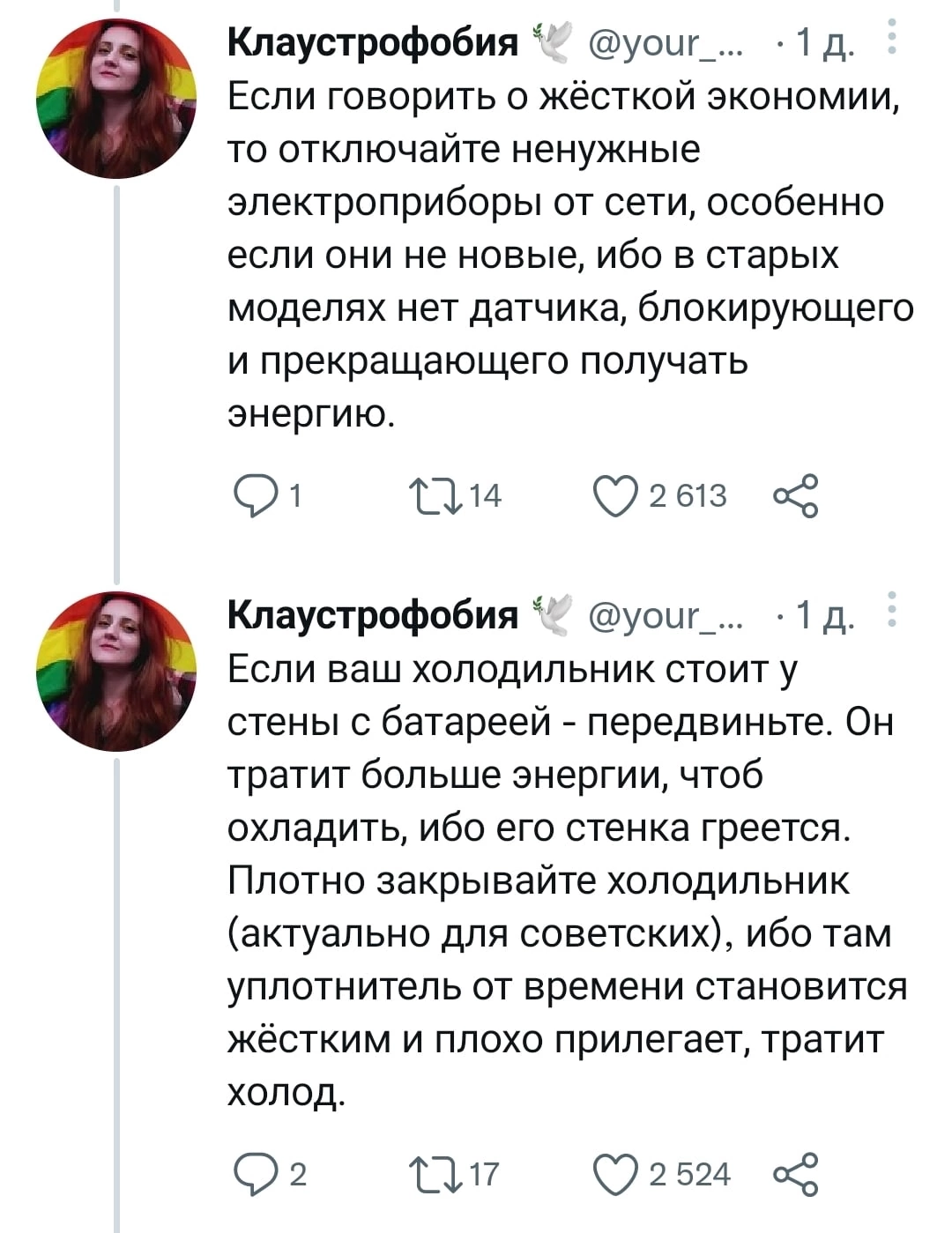Open Клаустрофобия profile from first tweet name
The width and height of the screenshot is (952, 1233).
click(372, 41)
